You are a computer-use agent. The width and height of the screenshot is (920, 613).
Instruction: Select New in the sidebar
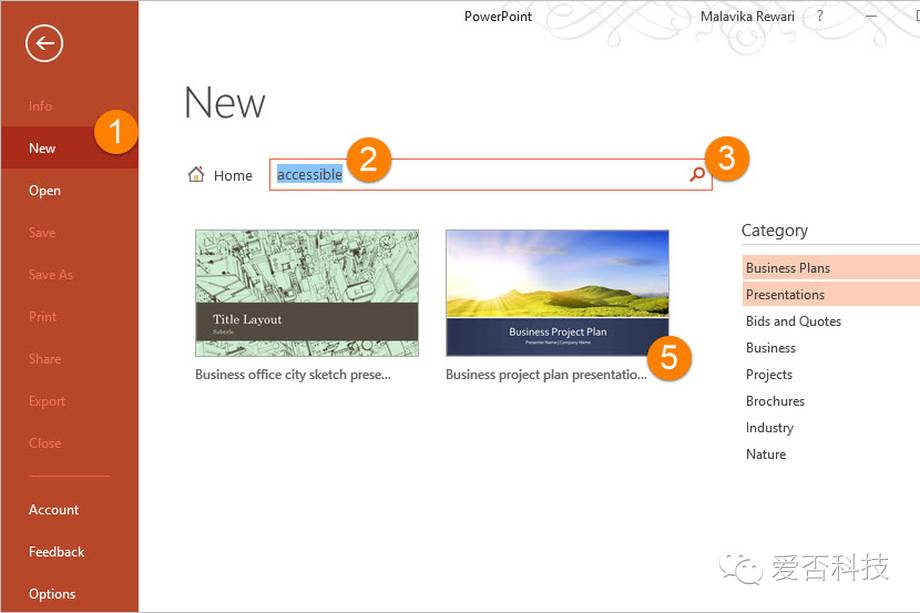click(69, 148)
